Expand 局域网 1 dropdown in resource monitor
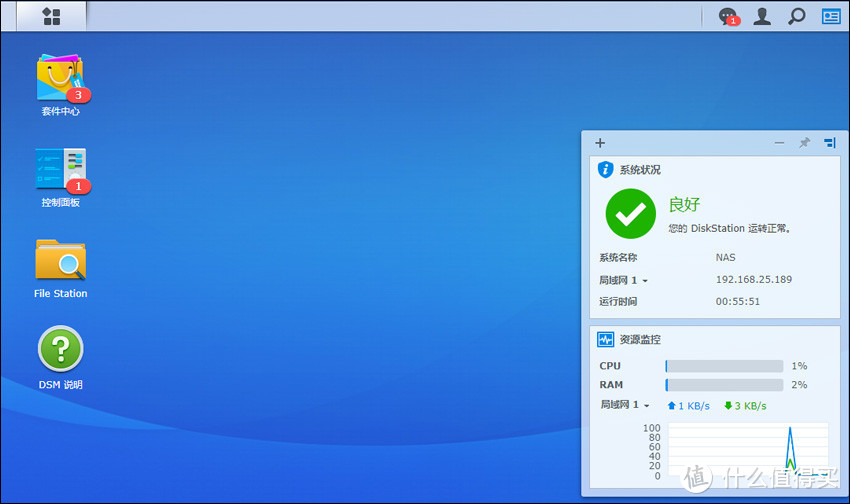The width and height of the screenshot is (850, 504). [x=646, y=405]
